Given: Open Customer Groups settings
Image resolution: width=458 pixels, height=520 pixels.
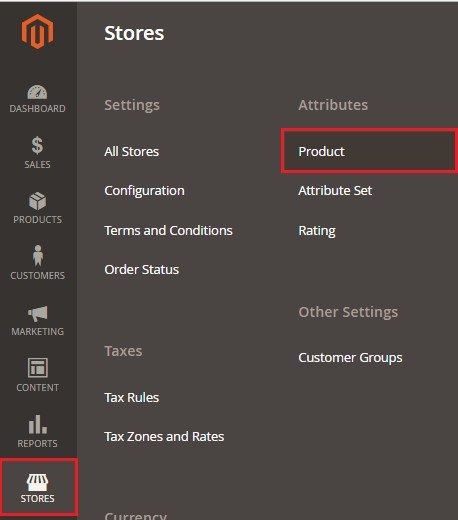Looking at the screenshot, I should click(x=350, y=358).
